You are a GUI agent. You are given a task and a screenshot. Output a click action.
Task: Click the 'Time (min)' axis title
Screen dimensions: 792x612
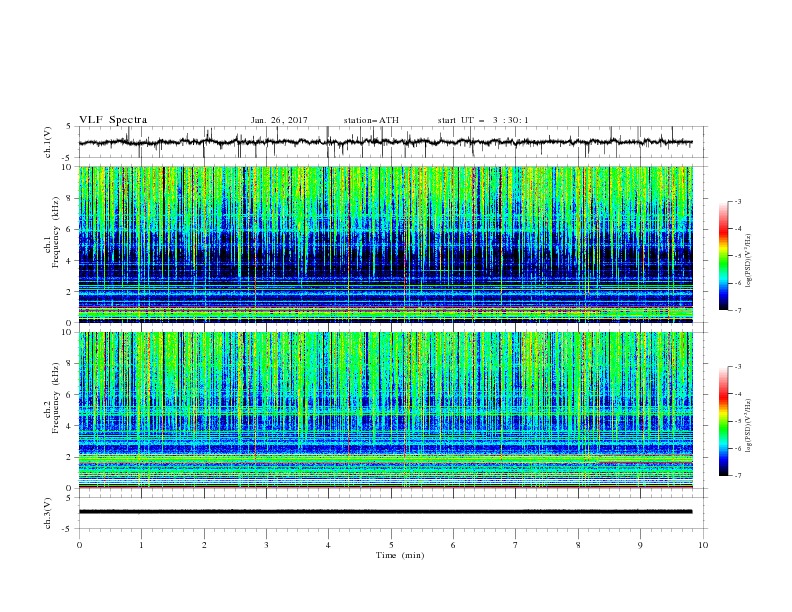click(x=400, y=555)
